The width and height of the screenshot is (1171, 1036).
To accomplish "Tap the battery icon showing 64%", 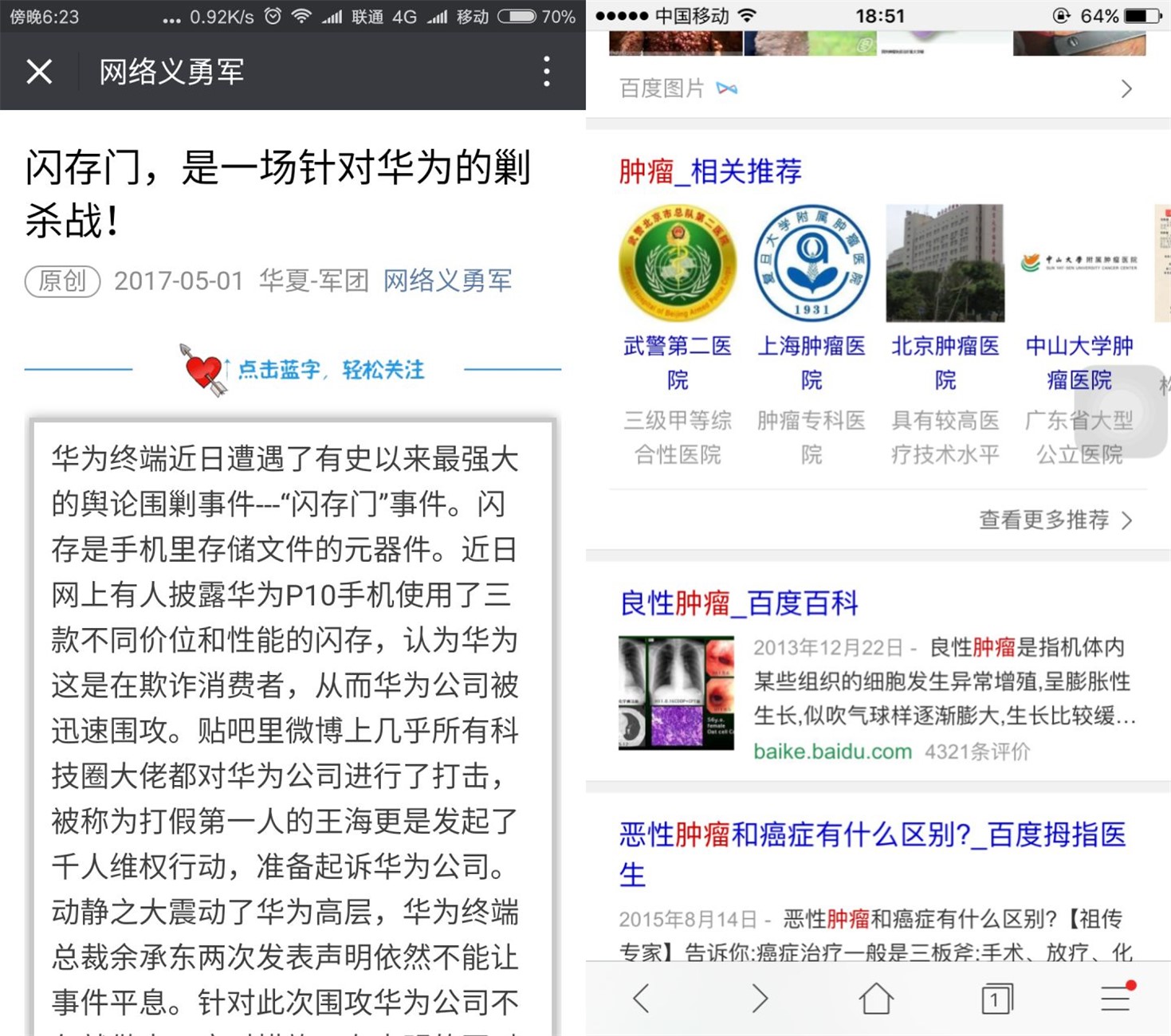I will (x=1143, y=16).
